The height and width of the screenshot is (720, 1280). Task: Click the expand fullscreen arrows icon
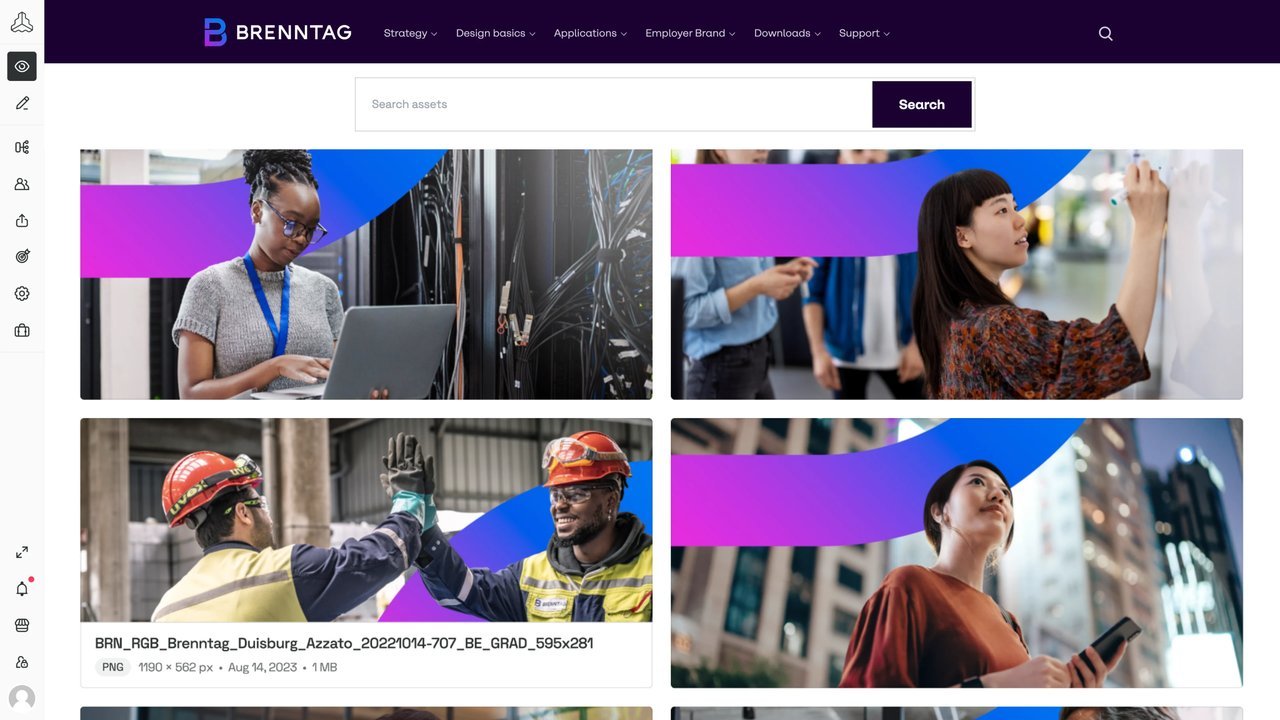tap(22, 552)
